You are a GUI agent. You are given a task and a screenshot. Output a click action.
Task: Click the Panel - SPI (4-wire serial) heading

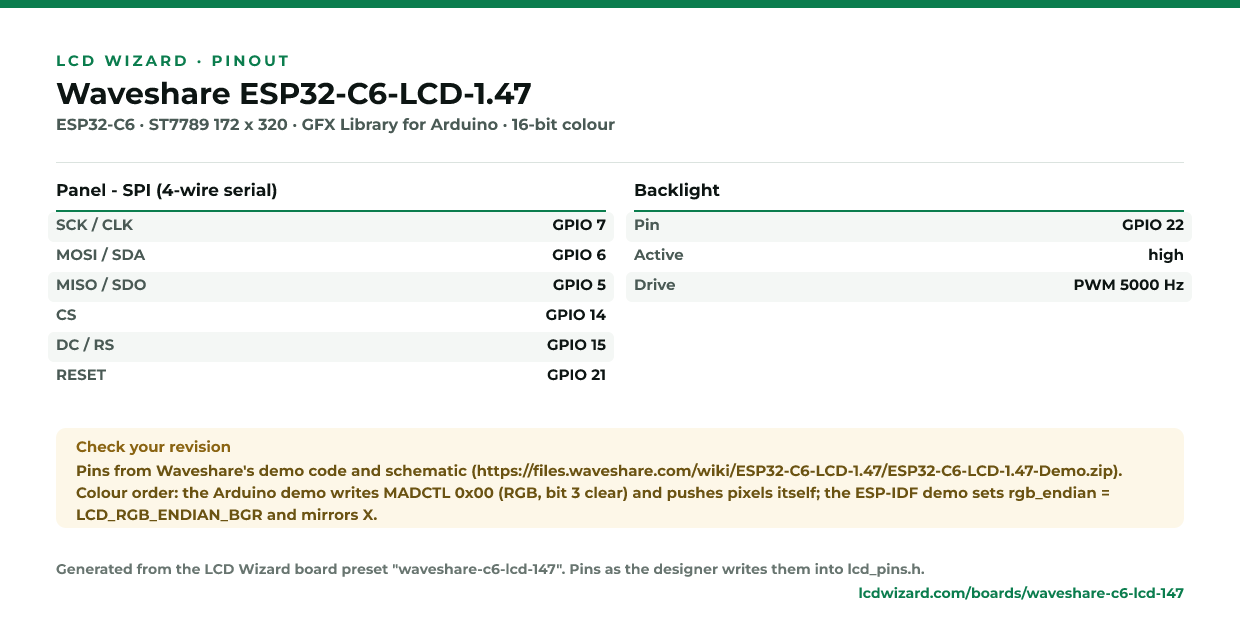(167, 190)
